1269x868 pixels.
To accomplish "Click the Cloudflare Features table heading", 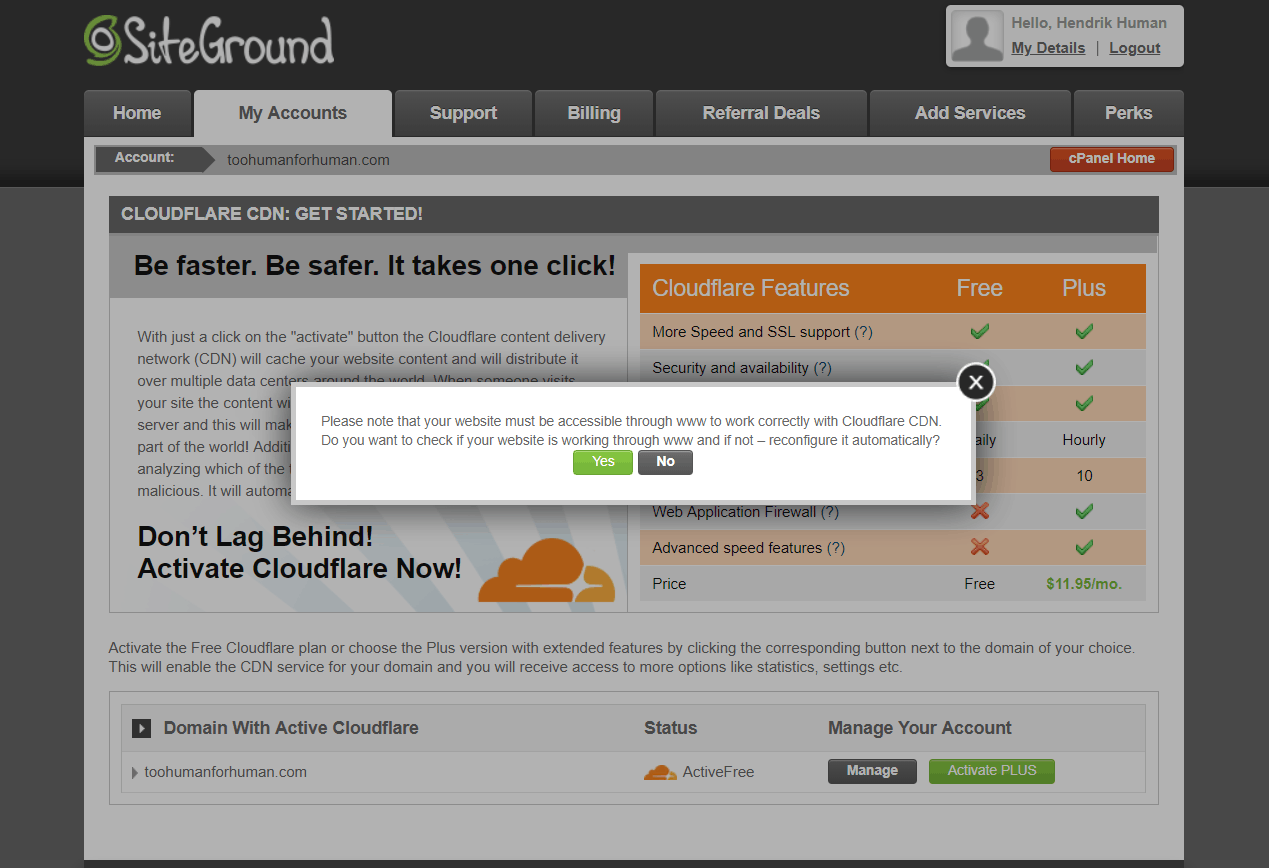I will pos(751,288).
